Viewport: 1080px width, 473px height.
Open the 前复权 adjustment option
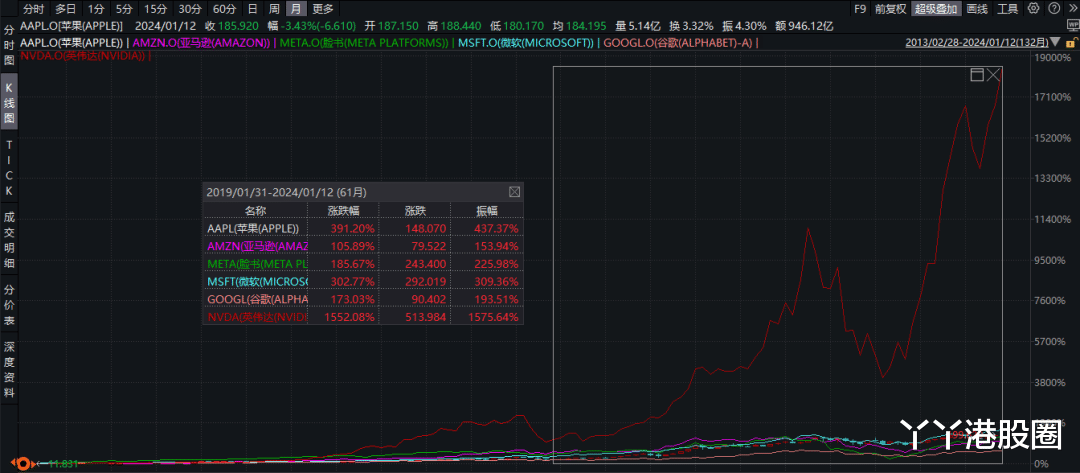891,9
